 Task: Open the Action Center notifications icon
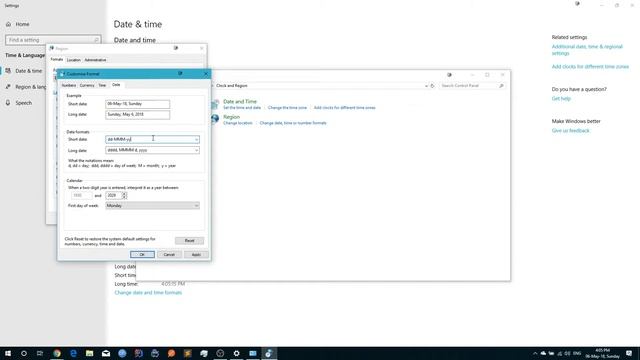(x=629, y=353)
